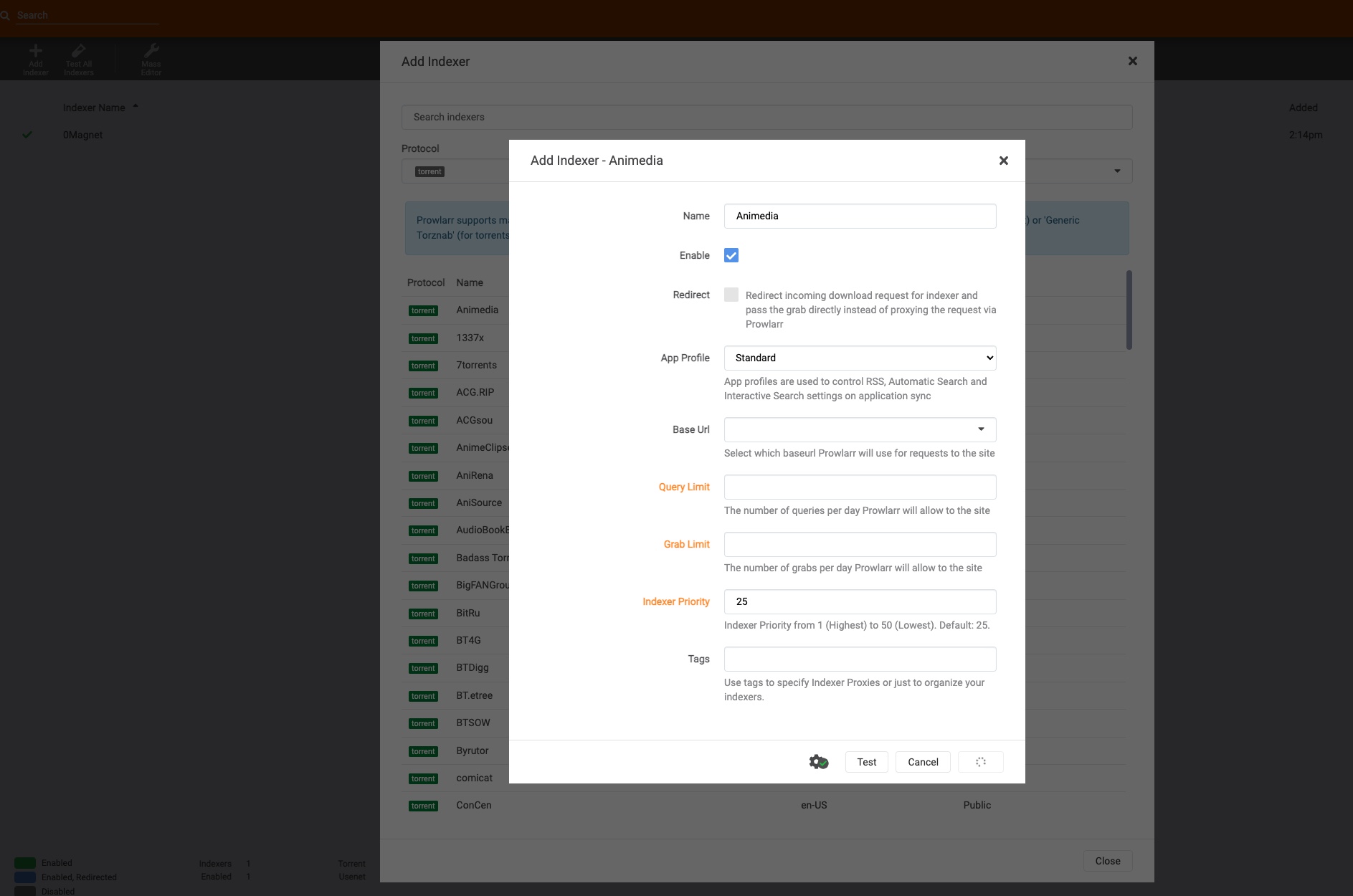Select the BT4G indexer row
Image resolution: width=1353 pixels, height=896 pixels.
[469, 640]
